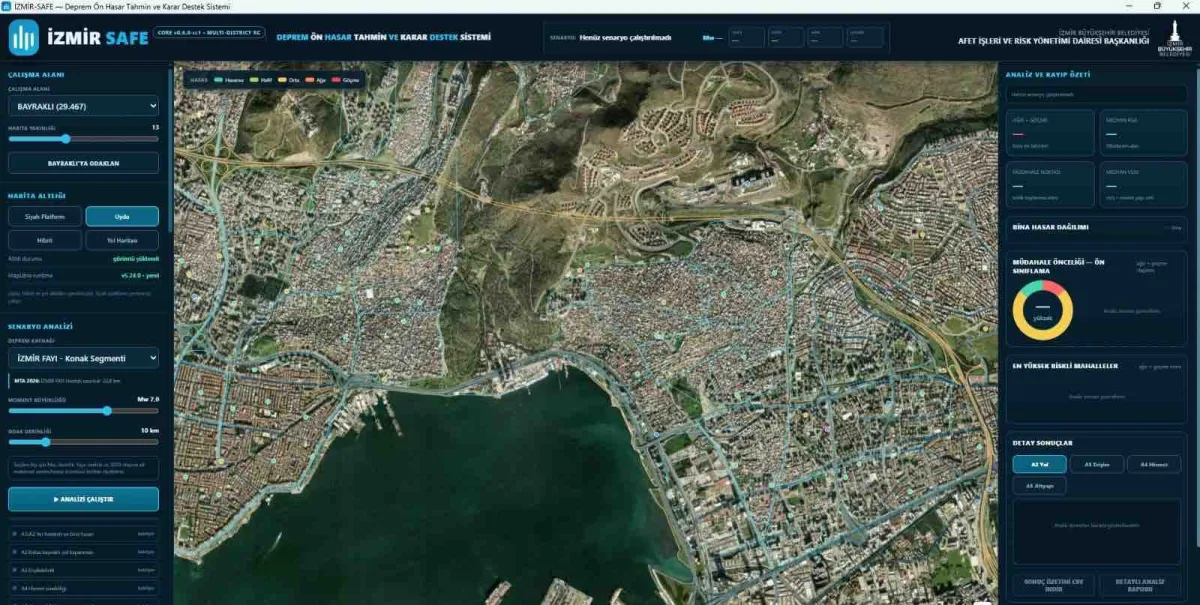Click the A4 Hizmet step row
The image size is (1200, 605).
click(x=83, y=587)
